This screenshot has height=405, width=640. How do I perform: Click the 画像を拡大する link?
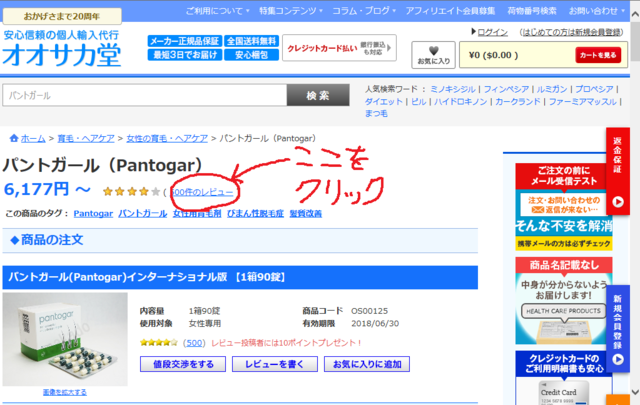click(x=64, y=392)
